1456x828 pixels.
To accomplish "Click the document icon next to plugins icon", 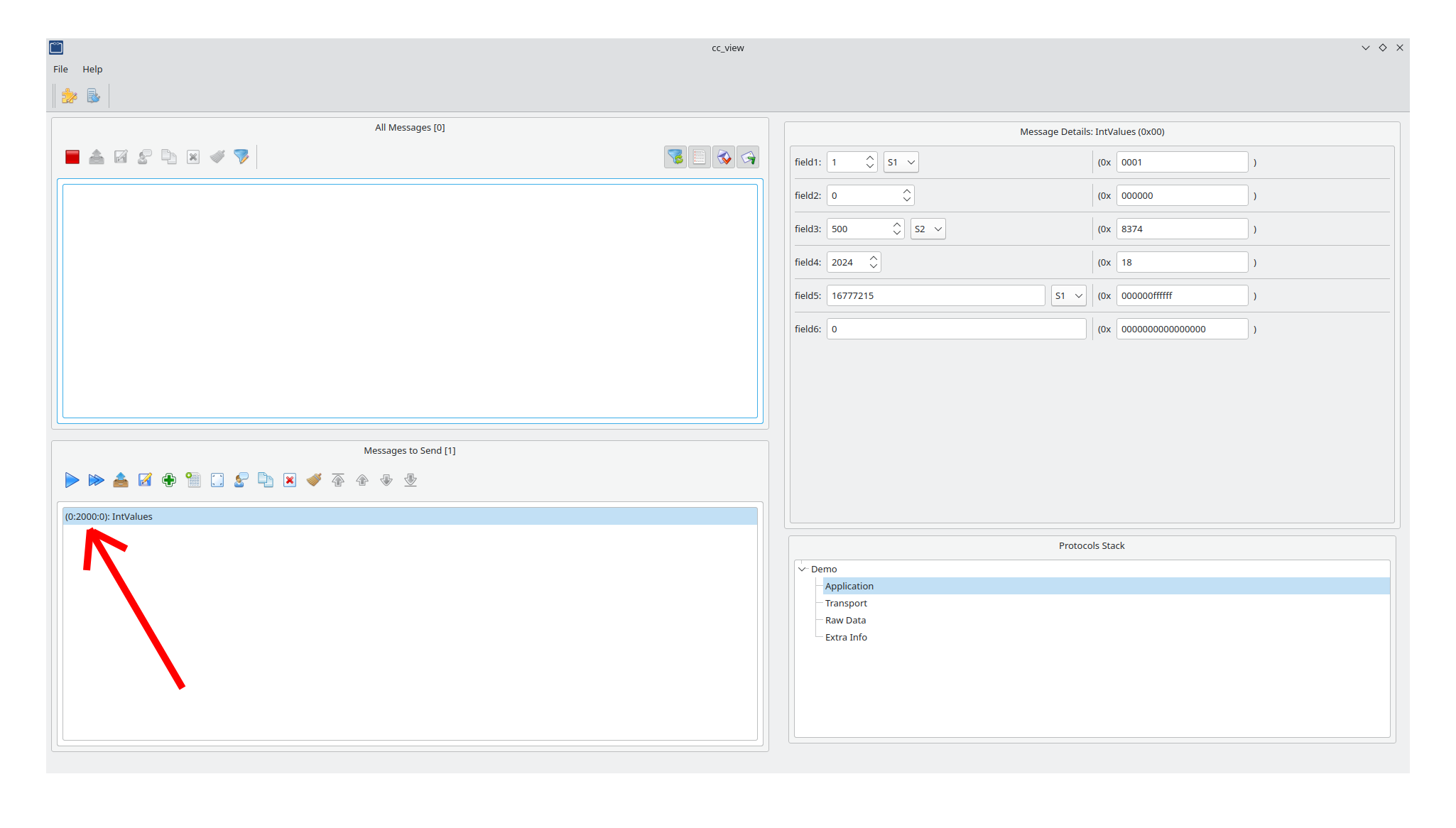I will tap(94, 96).
